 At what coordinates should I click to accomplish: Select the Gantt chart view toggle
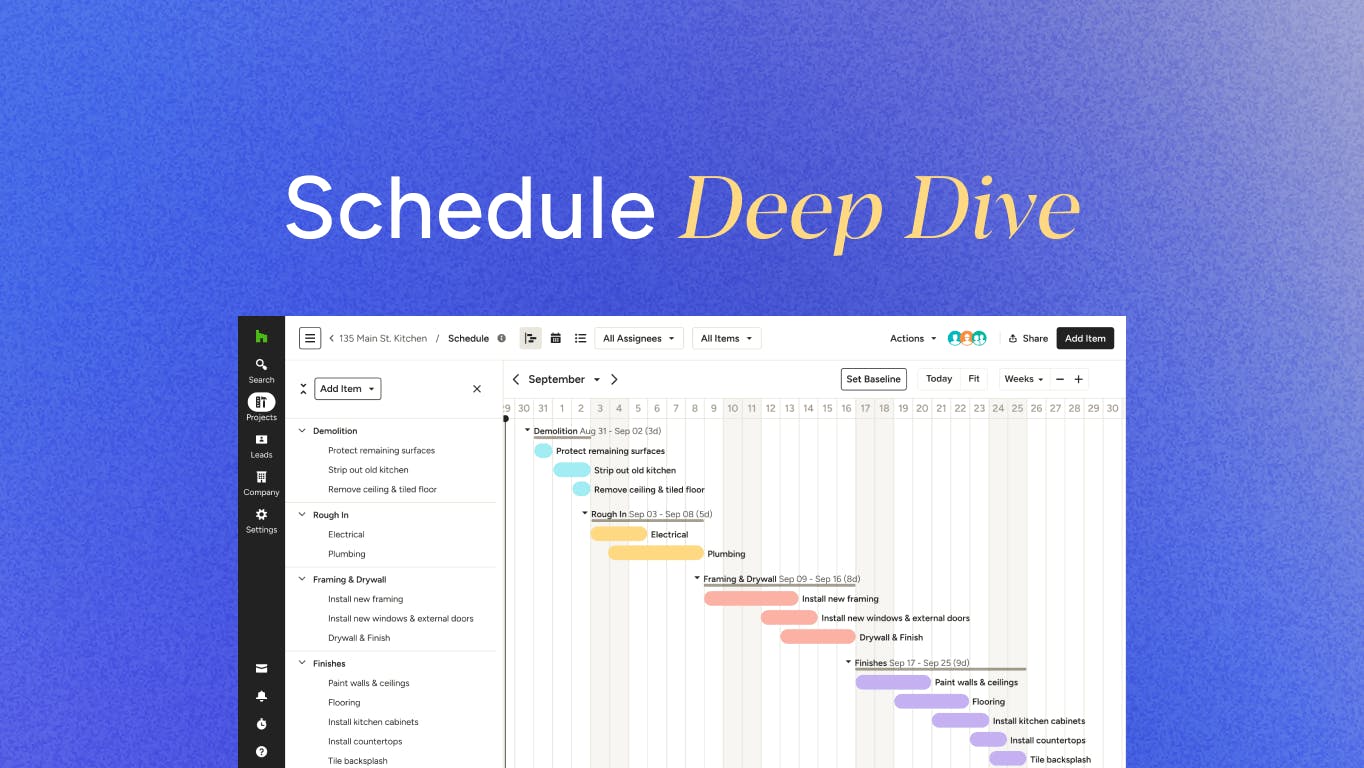pyautogui.click(x=531, y=338)
